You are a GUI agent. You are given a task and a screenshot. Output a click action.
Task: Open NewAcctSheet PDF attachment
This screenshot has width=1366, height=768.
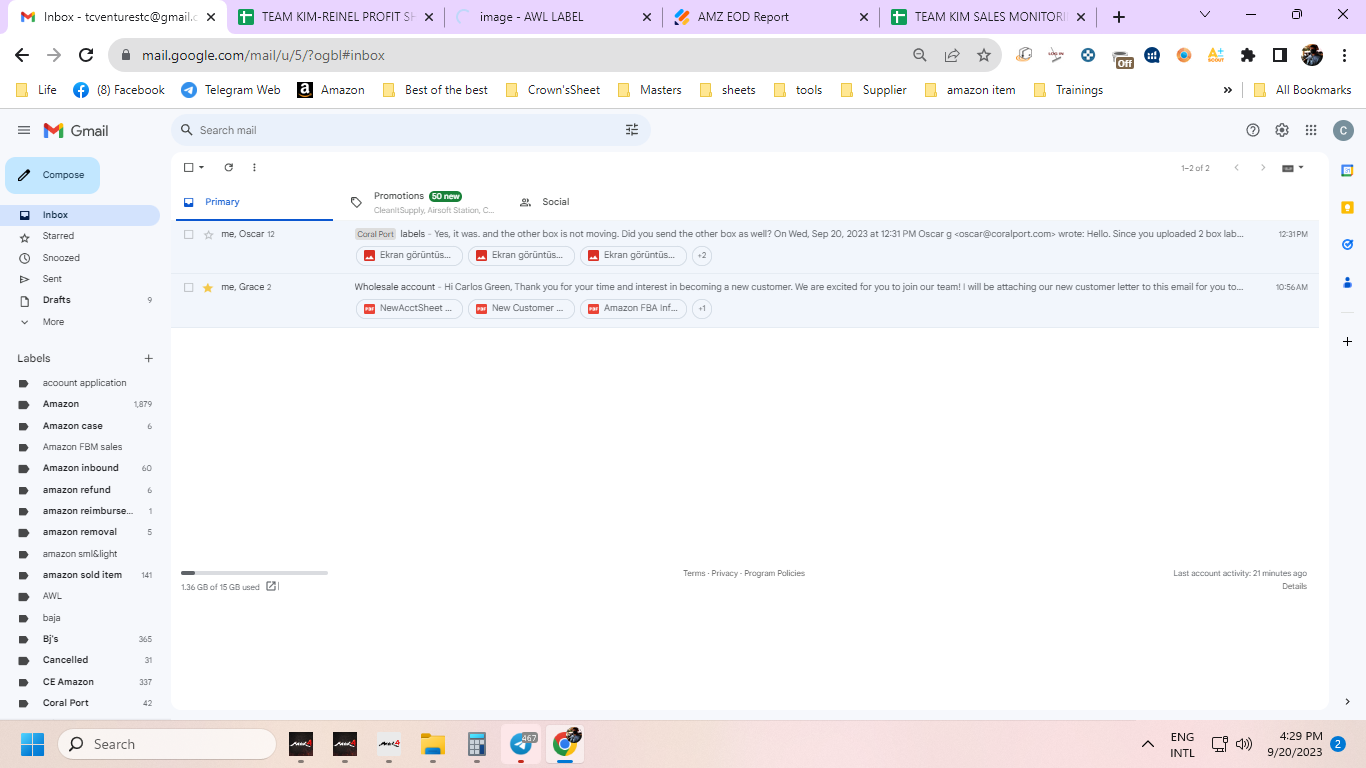(409, 308)
